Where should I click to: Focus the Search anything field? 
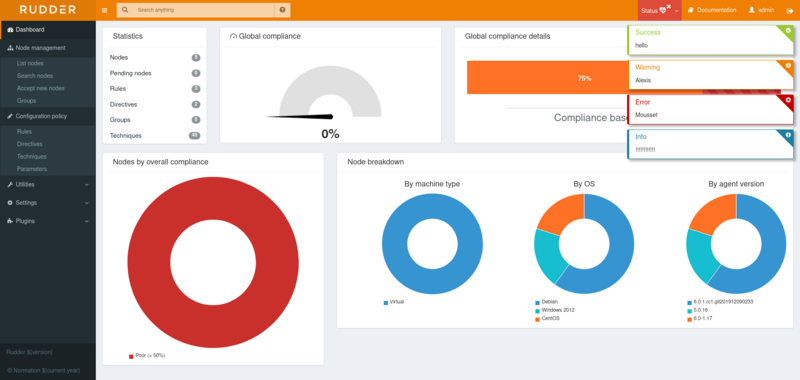point(203,10)
